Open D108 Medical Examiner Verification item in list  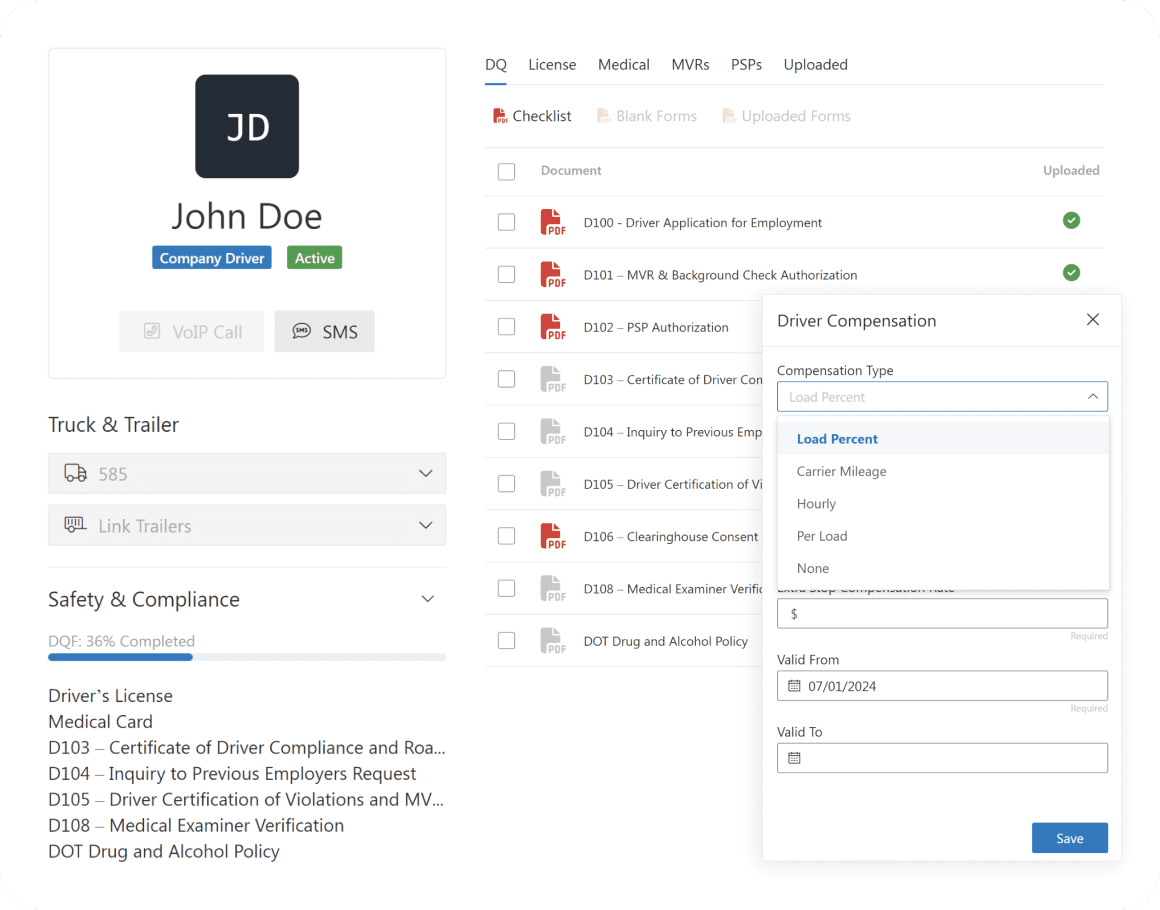pyautogui.click(x=196, y=825)
